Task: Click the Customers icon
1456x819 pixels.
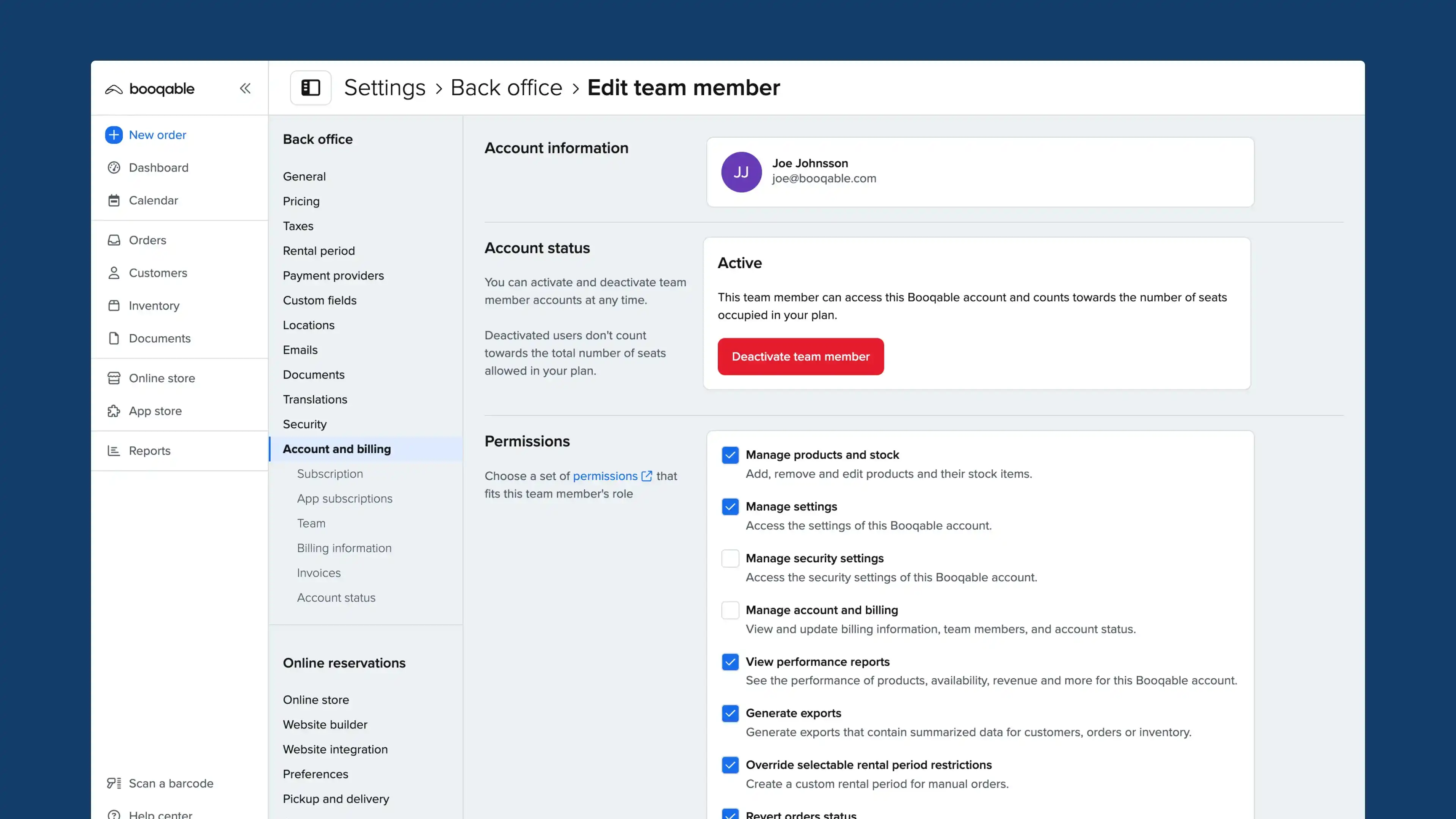Action: [114, 273]
